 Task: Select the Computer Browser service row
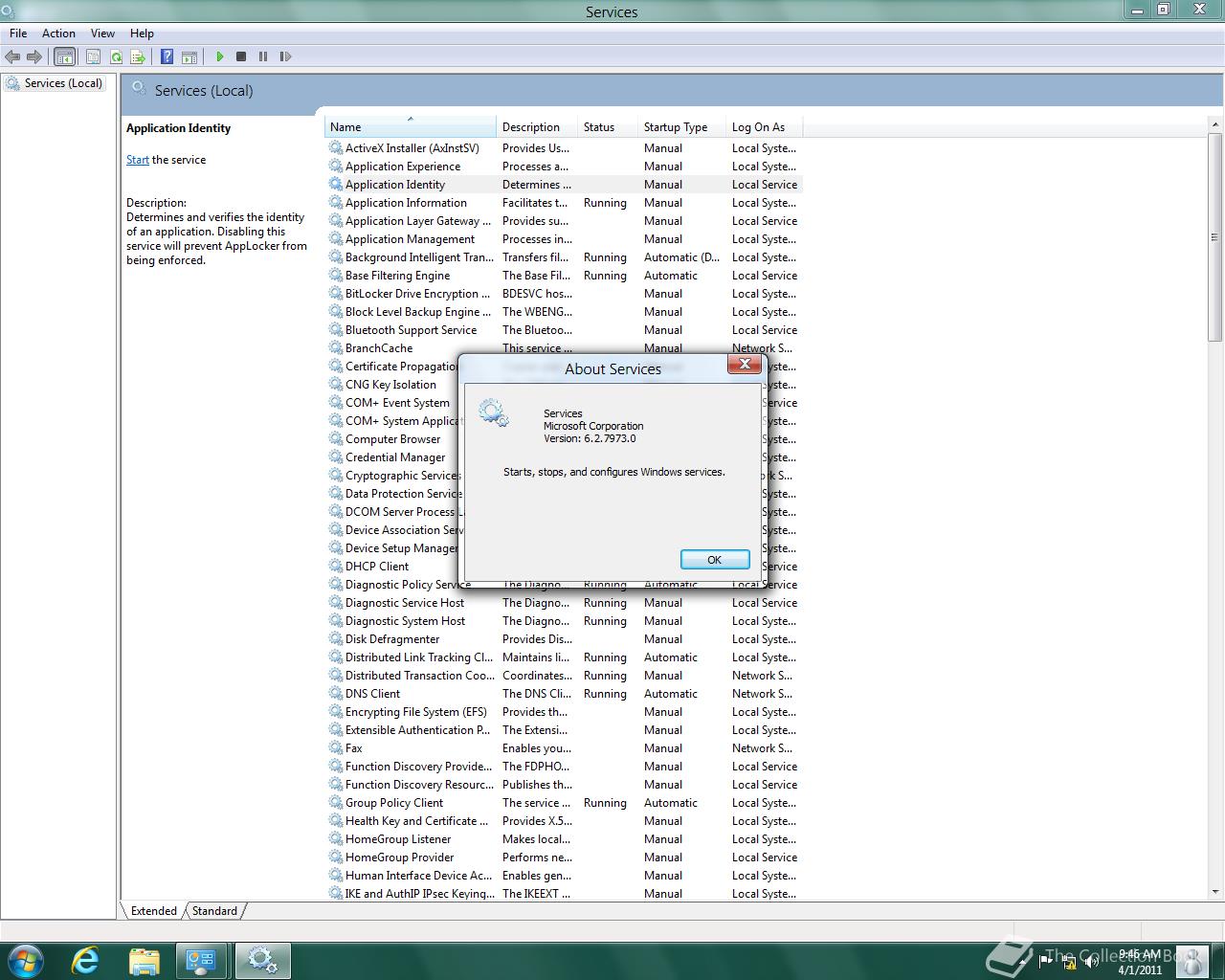pyautogui.click(x=392, y=438)
